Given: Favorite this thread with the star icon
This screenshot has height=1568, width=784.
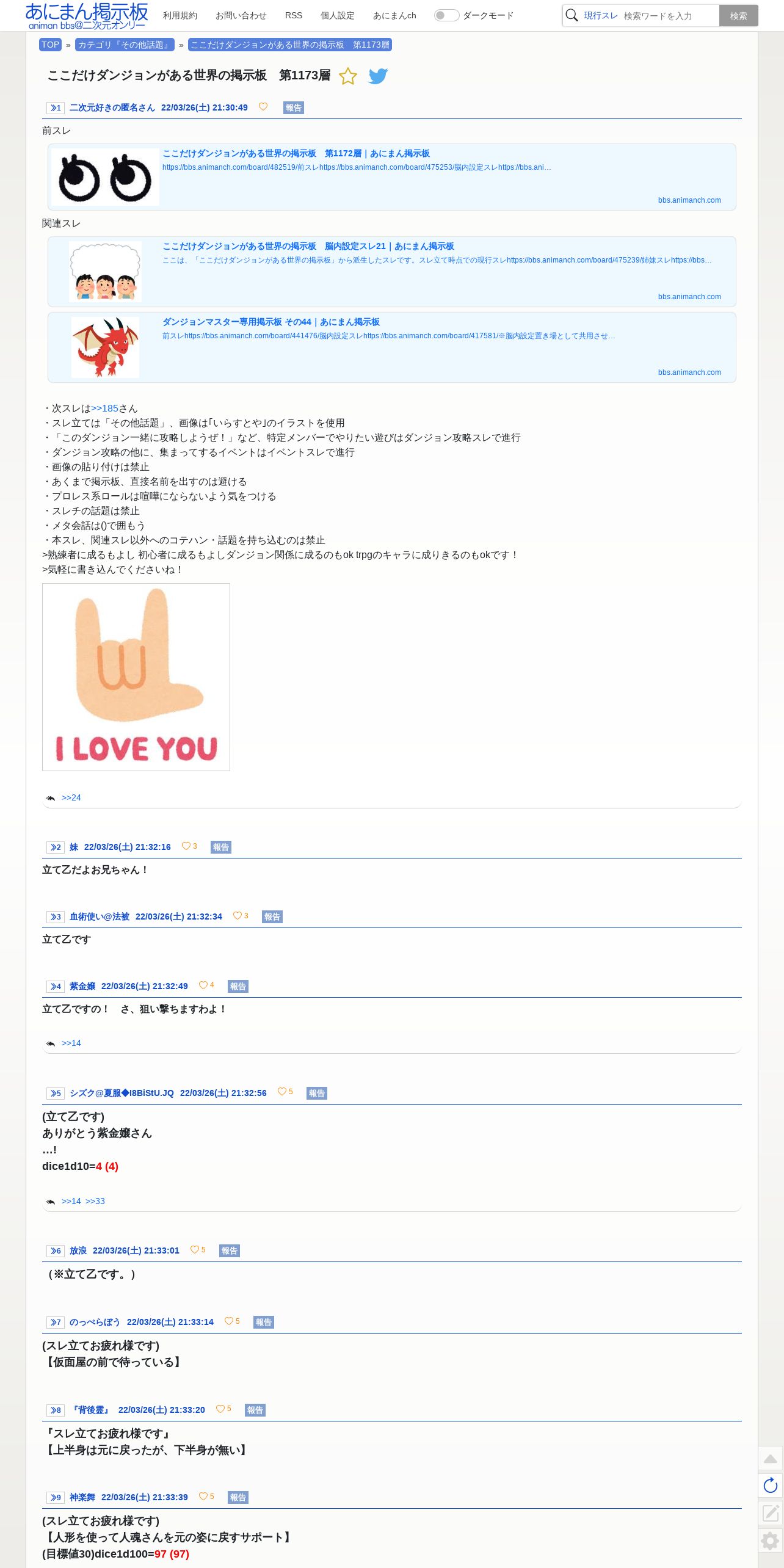Looking at the screenshot, I should coord(348,76).
